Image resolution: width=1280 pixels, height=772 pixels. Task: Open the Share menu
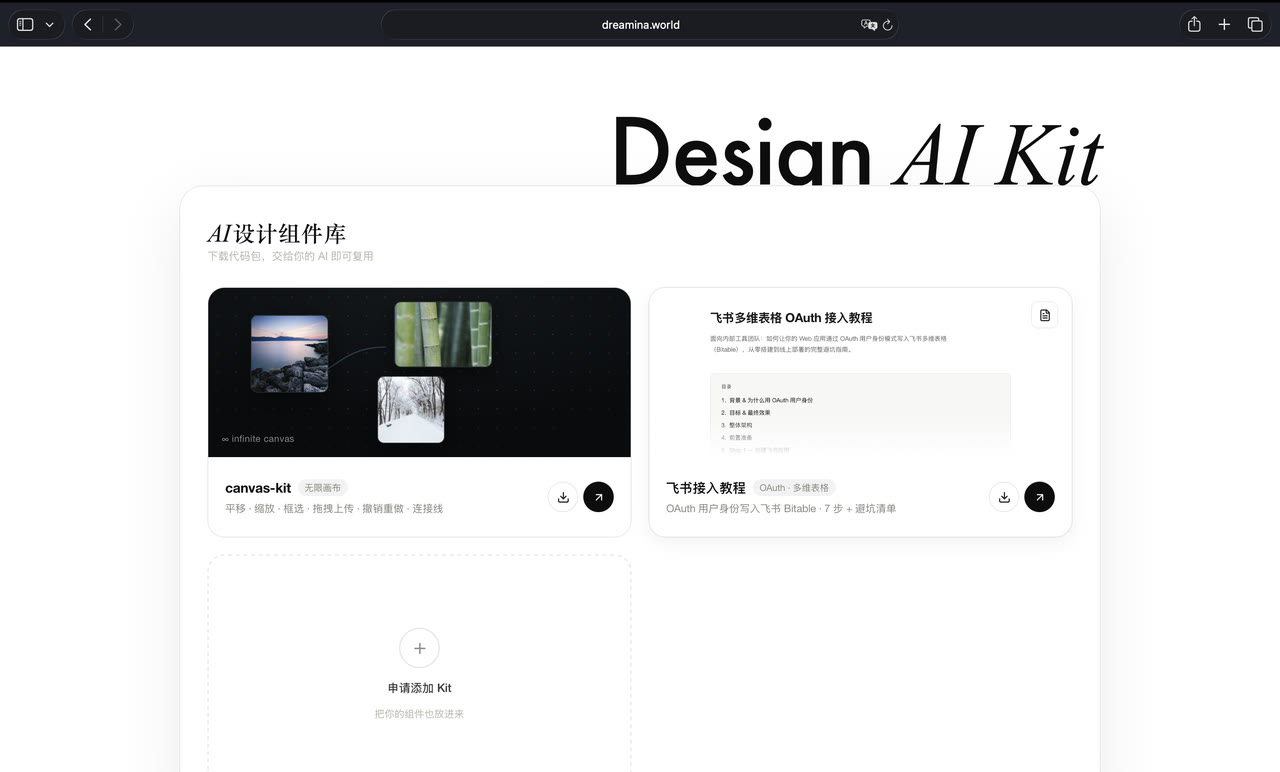tap(1194, 24)
